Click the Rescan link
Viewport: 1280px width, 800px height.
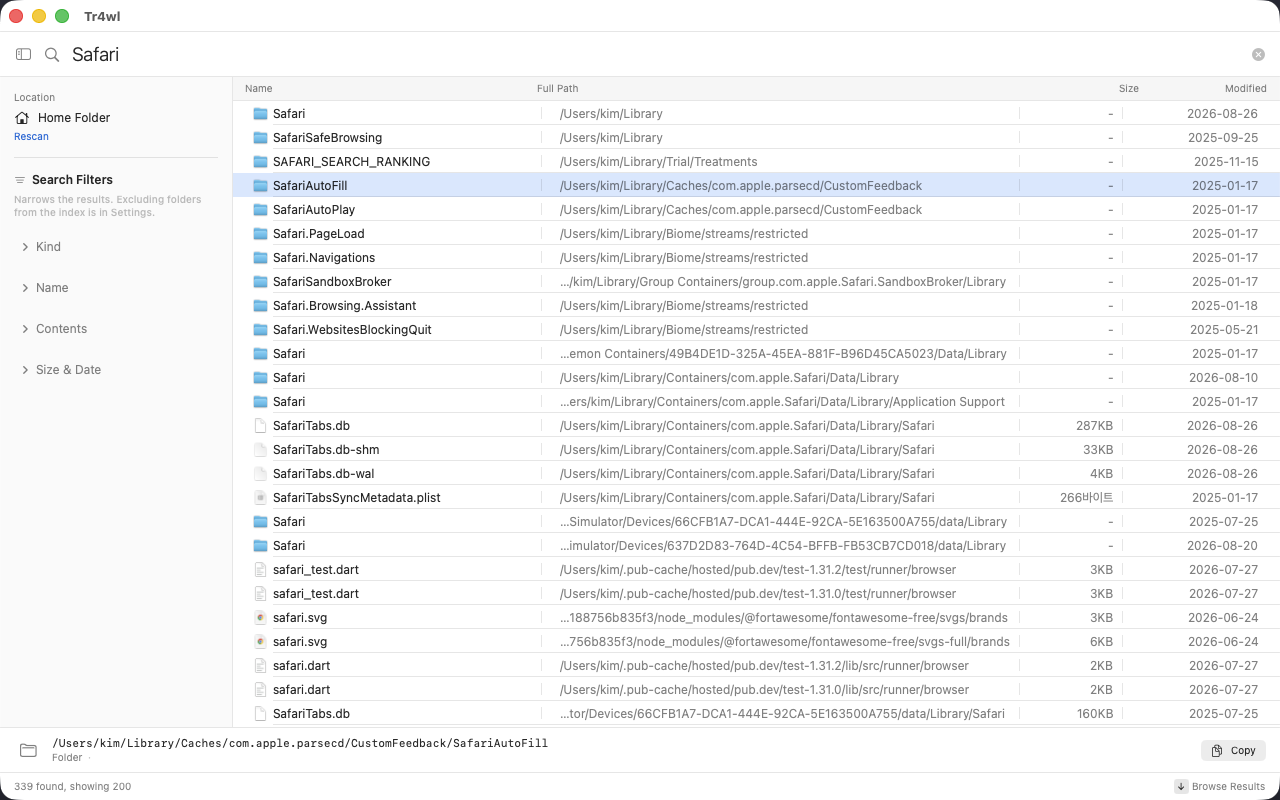pyautogui.click(x=31, y=136)
